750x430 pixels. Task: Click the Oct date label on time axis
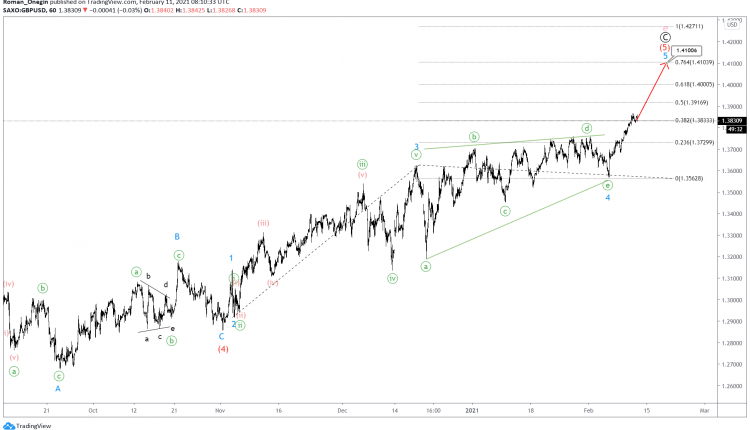coord(93,410)
